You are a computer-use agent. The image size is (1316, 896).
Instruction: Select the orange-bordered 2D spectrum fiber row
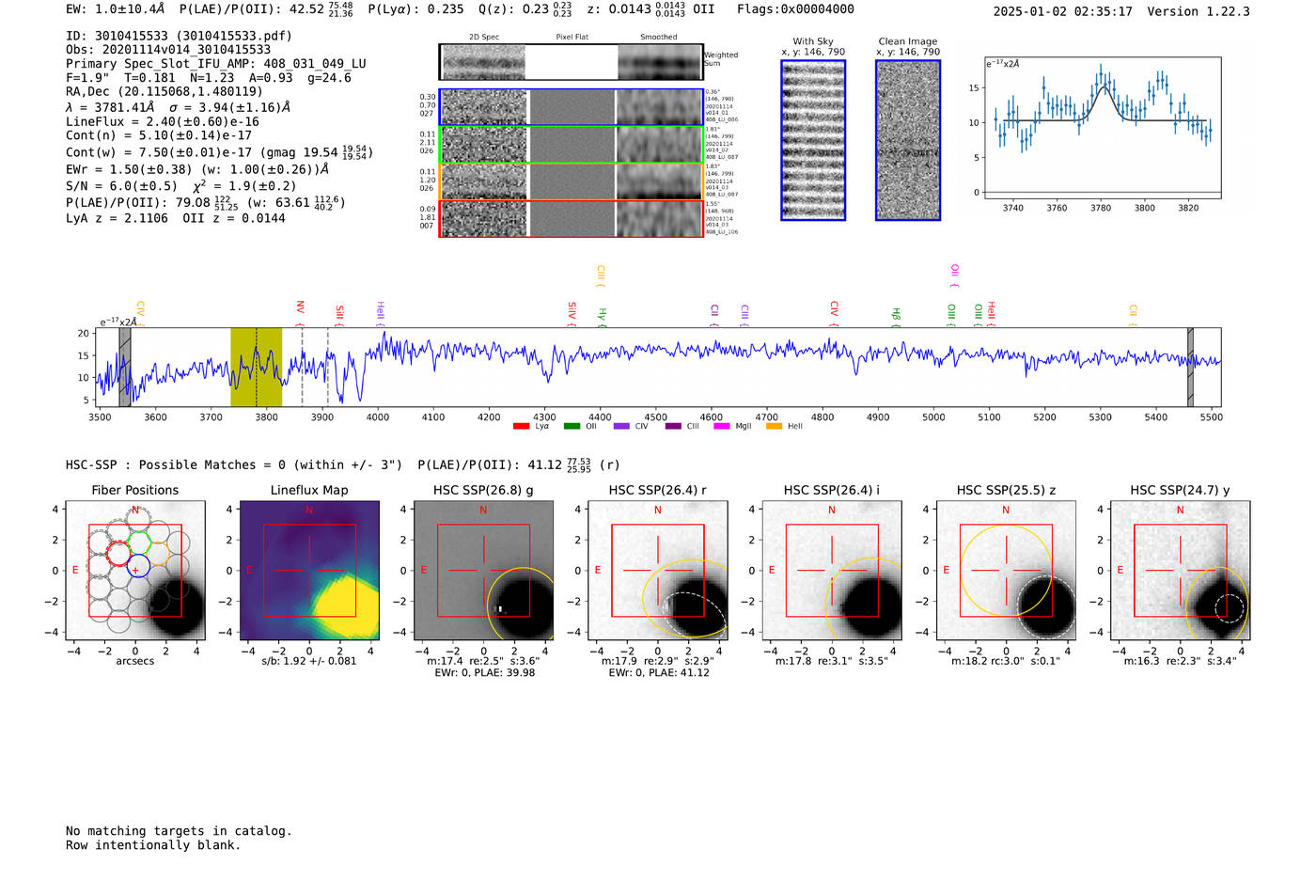pyautogui.click(x=572, y=181)
